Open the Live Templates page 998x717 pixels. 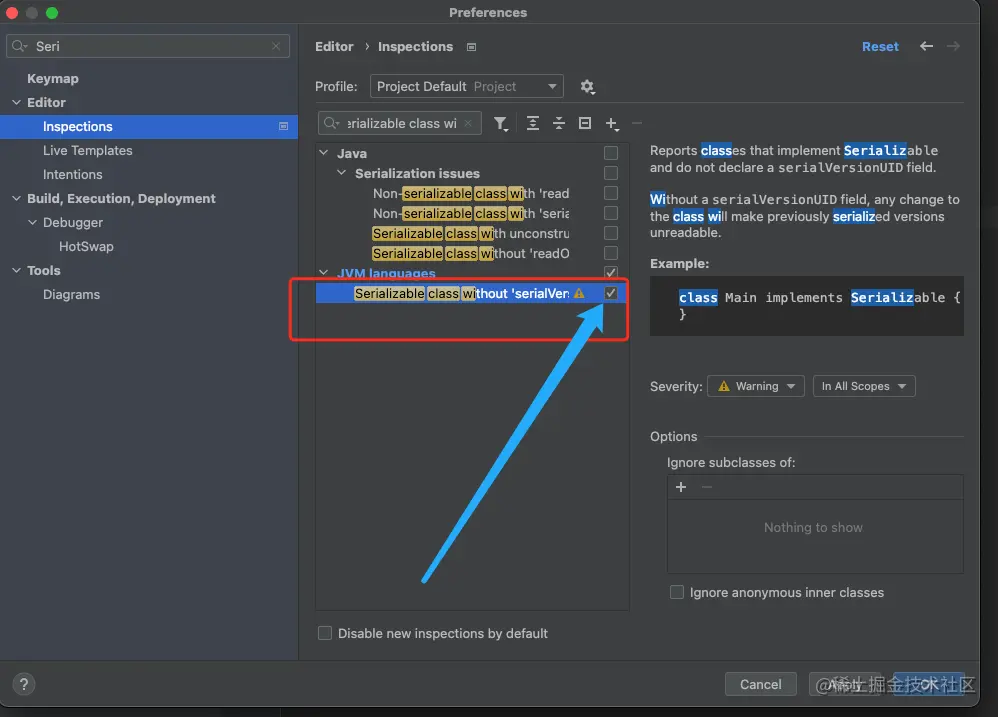tap(88, 151)
